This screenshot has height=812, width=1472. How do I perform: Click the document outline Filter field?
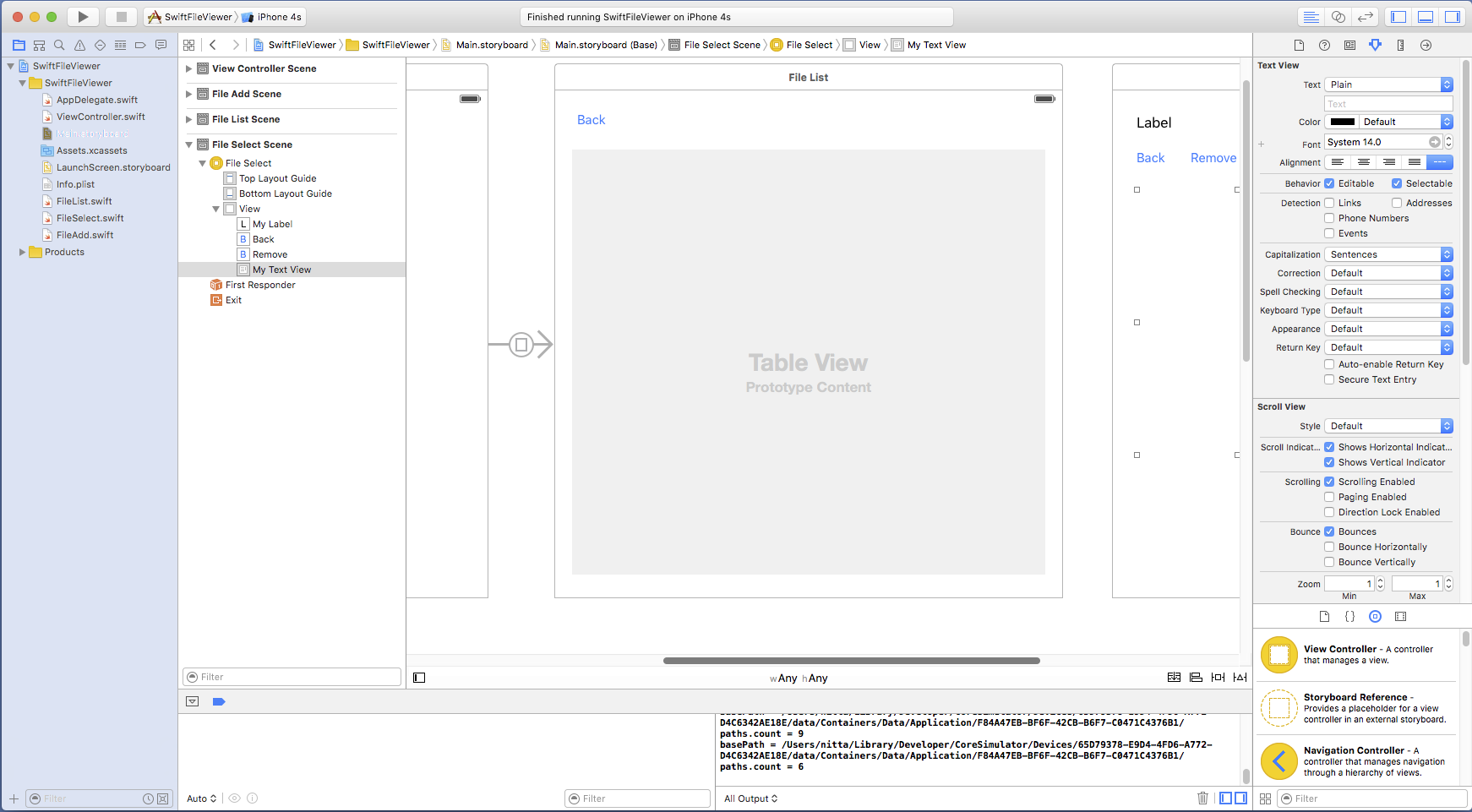(x=292, y=677)
